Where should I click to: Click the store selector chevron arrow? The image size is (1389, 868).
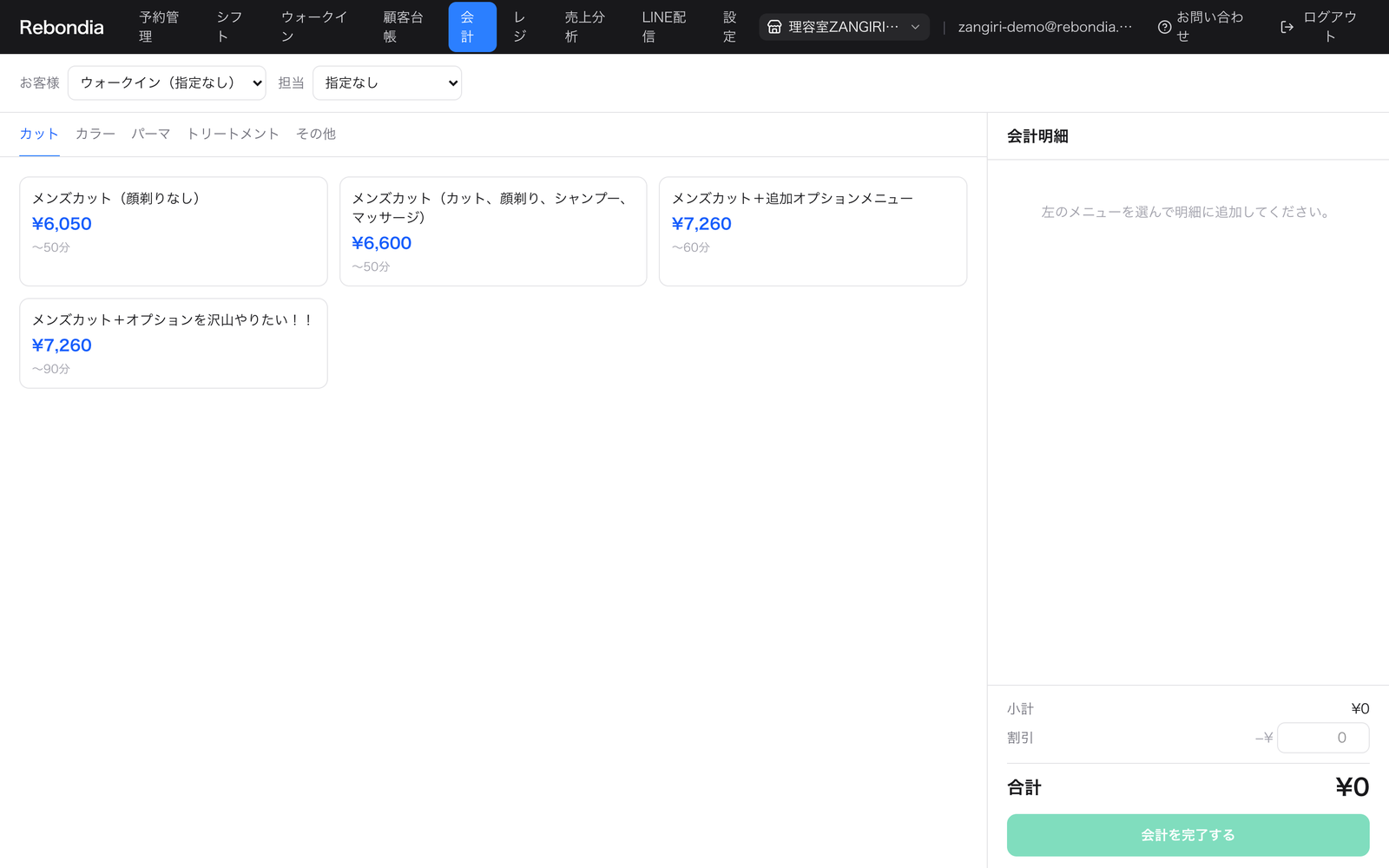(x=915, y=27)
